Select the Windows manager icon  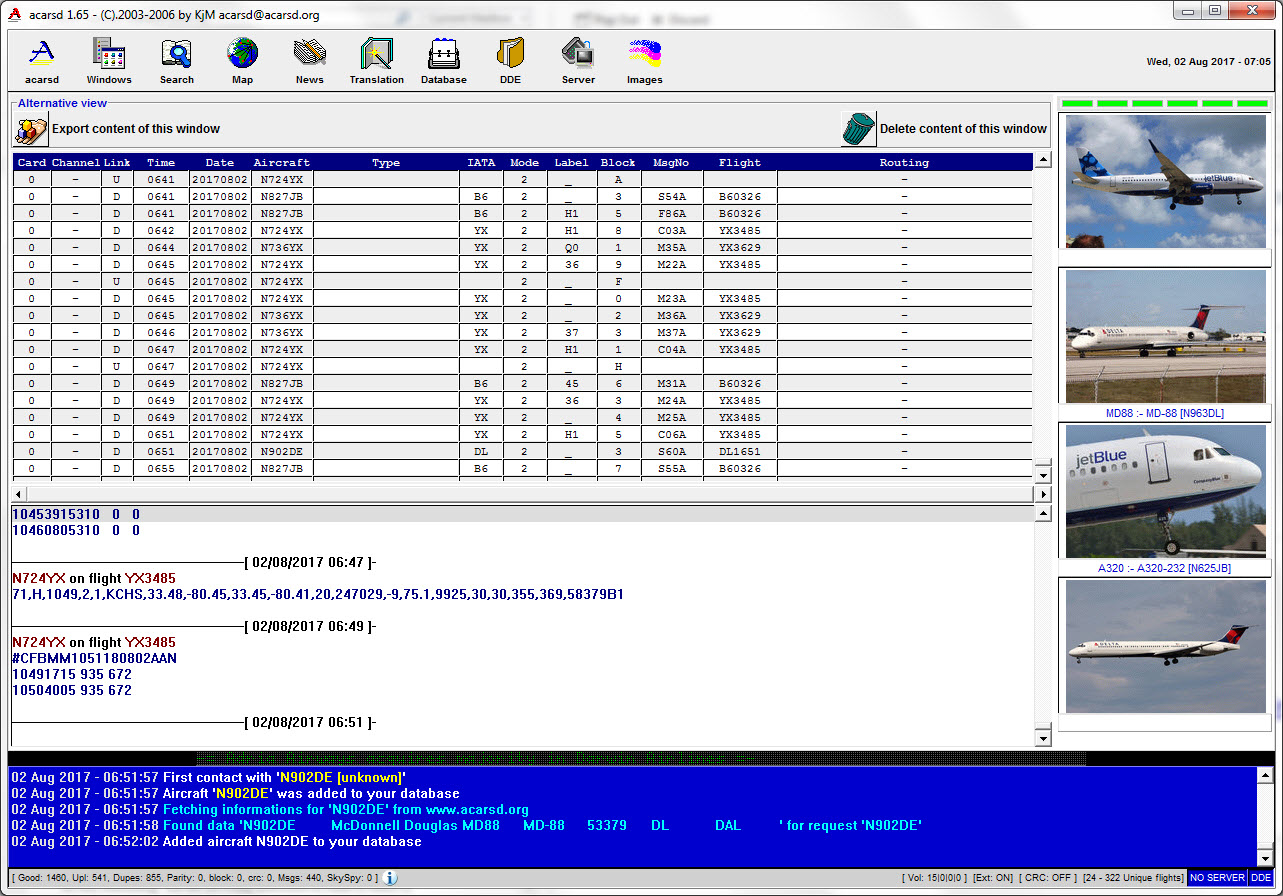tap(108, 60)
